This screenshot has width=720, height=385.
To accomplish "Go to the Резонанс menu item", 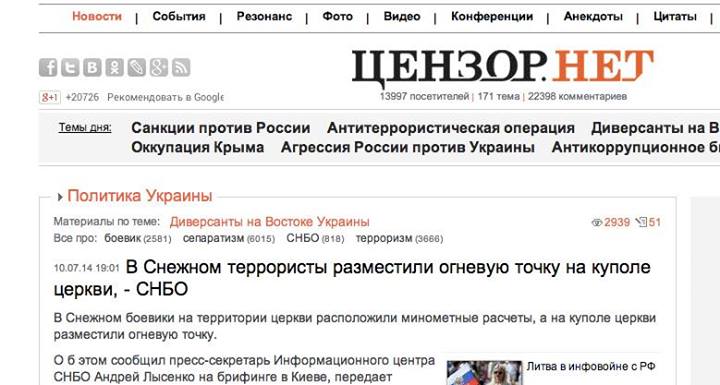I will (264, 17).
